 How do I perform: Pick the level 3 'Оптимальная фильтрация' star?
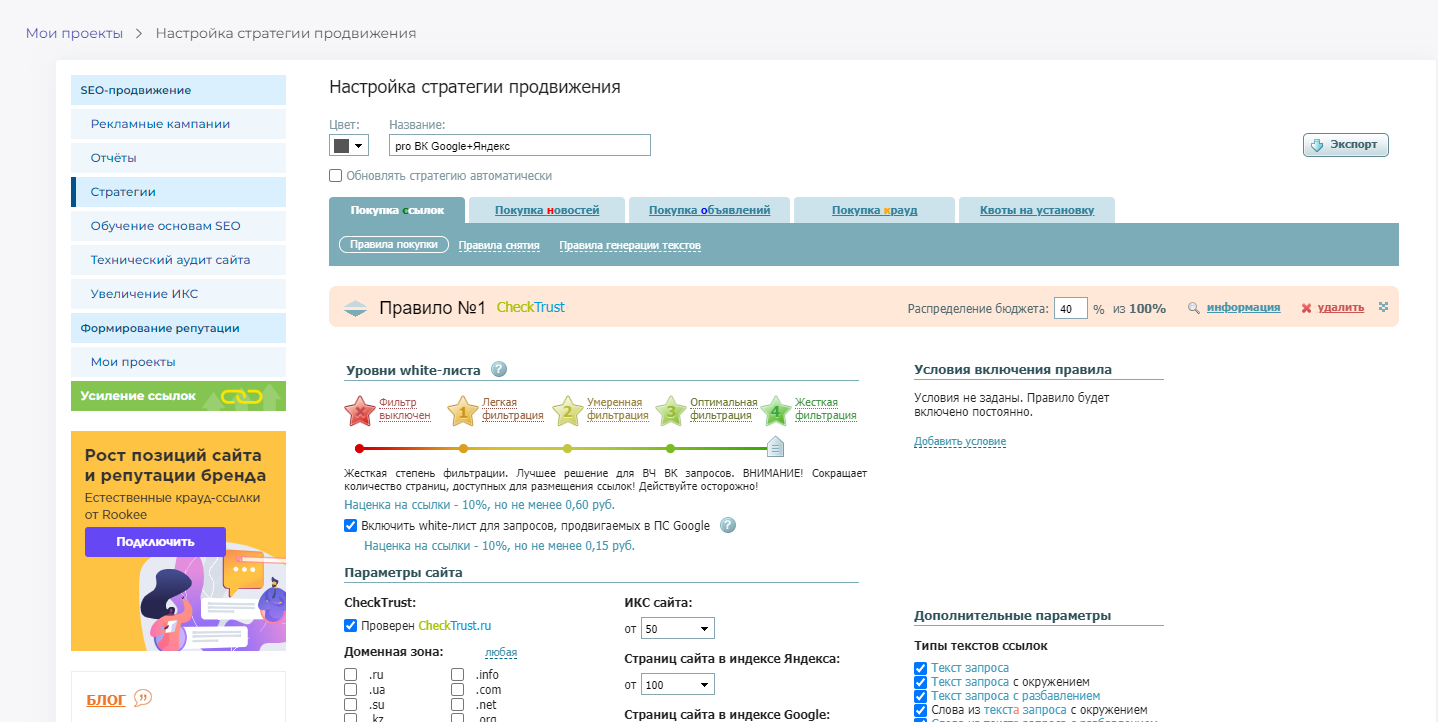coord(671,410)
